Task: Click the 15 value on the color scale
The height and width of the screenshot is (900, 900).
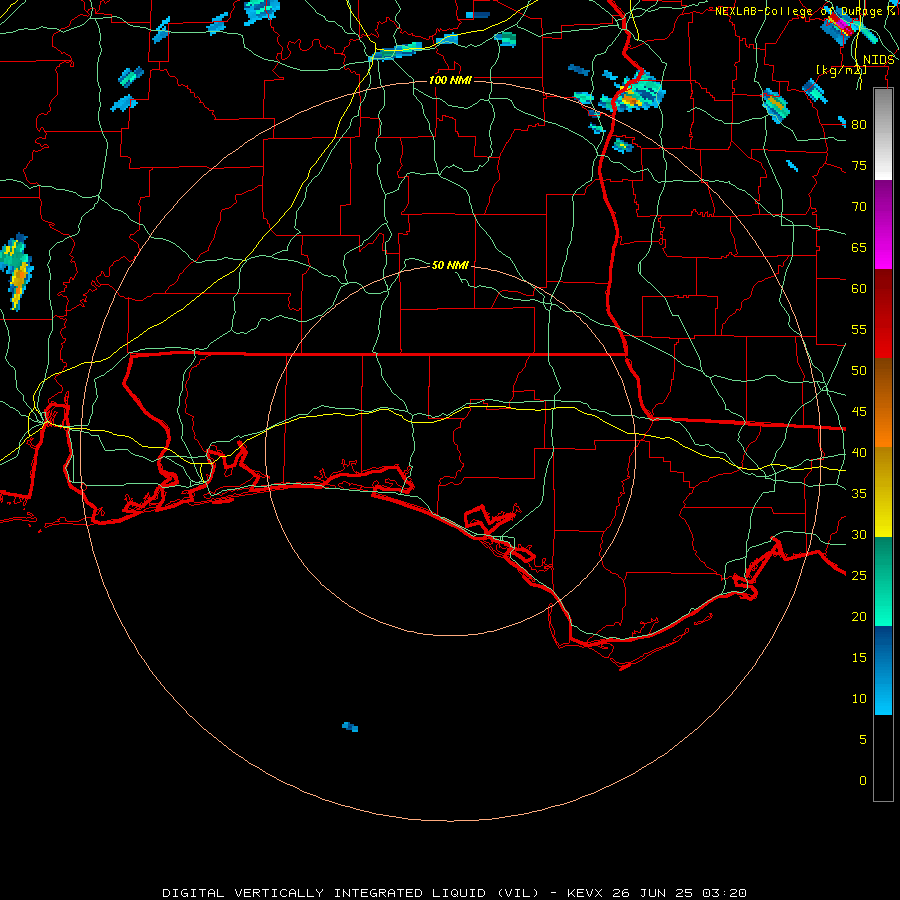Action: point(859,657)
